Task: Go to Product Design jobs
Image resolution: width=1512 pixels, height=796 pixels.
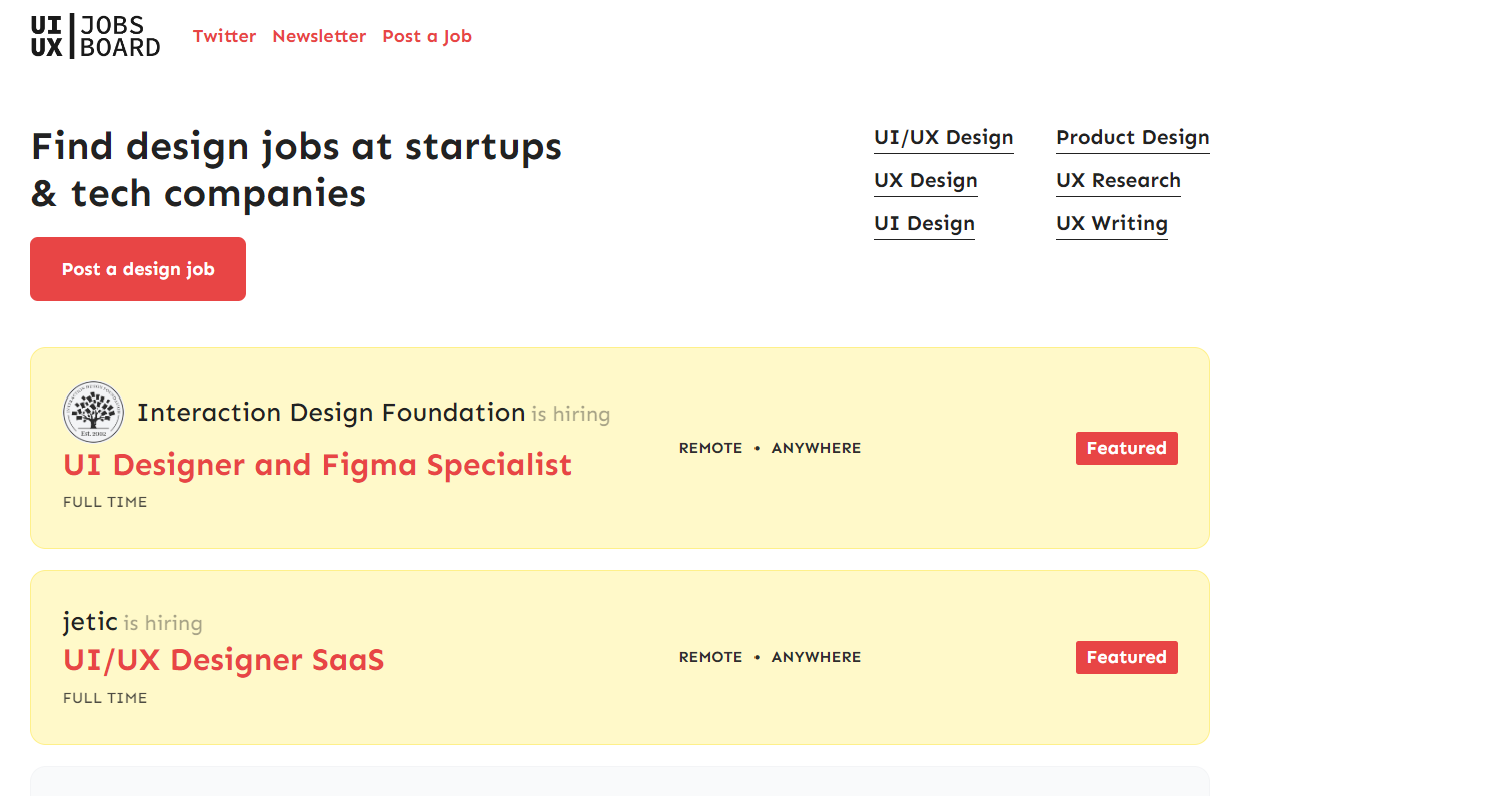Action: click(1132, 138)
